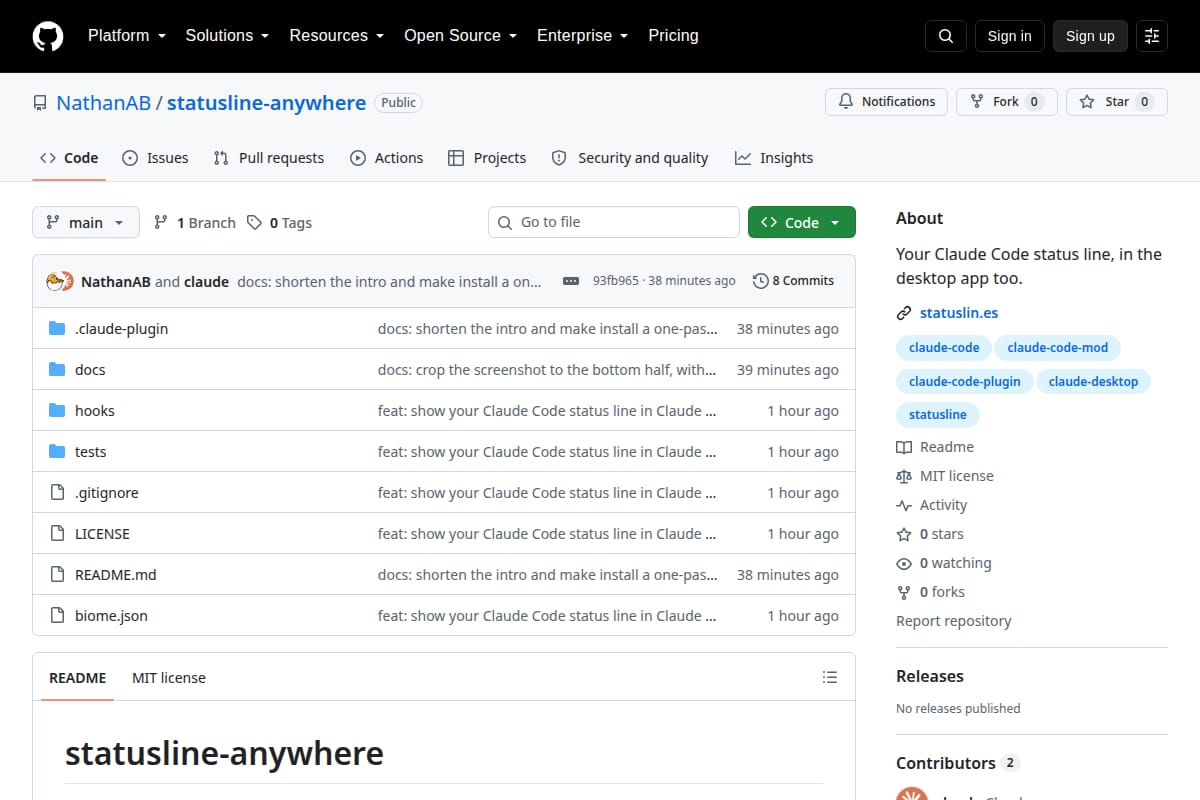Expand the Open Source menu
The height and width of the screenshot is (800, 1200).
click(460, 35)
